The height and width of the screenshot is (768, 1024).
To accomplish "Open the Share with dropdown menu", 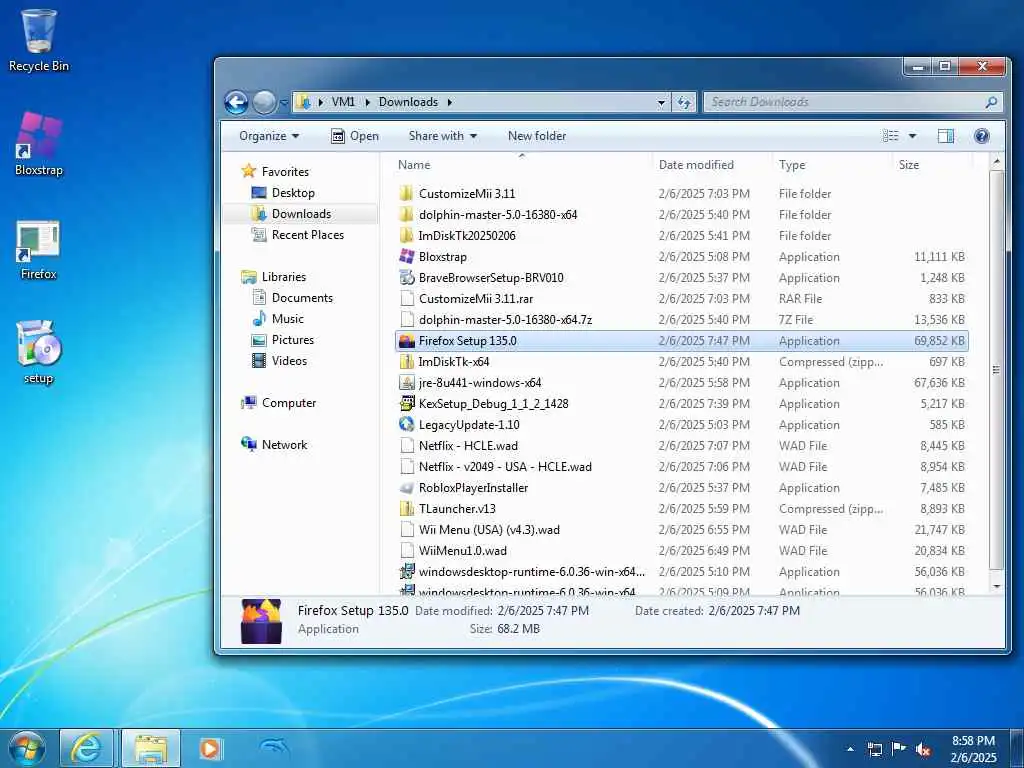I will click(x=443, y=136).
